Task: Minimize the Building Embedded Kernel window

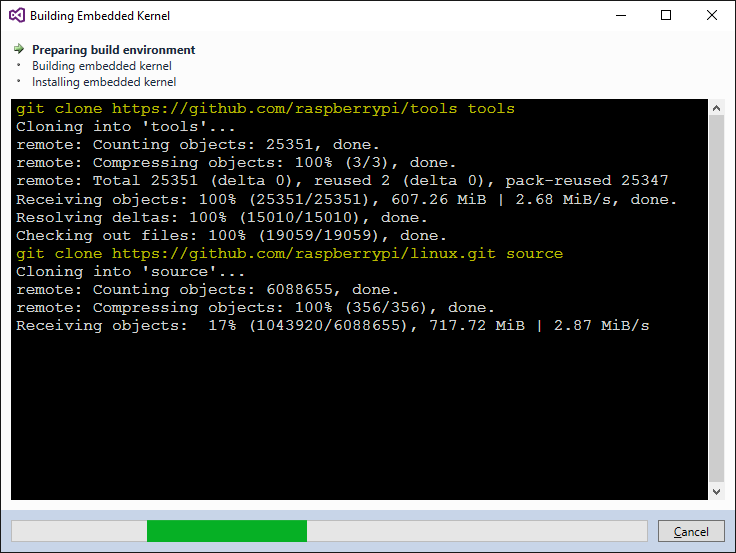Action: pyautogui.click(x=621, y=15)
